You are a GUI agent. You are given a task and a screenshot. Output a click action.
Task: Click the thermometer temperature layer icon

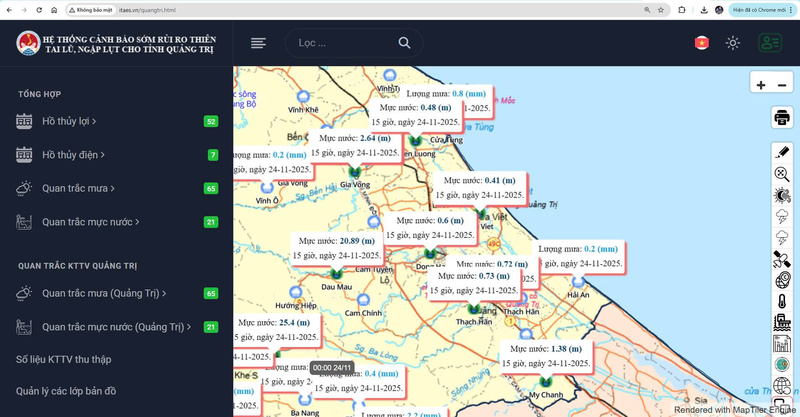tap(782, 301)
